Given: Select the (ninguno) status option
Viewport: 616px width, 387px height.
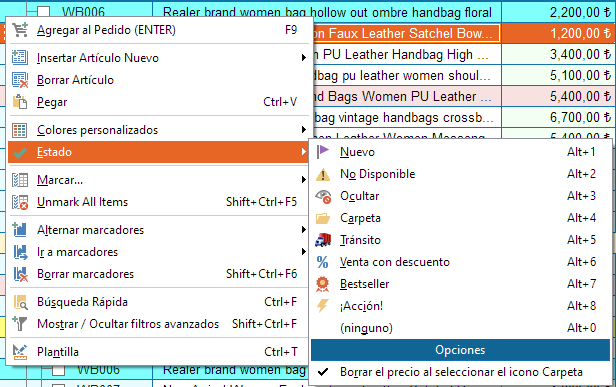Looking at the screenshot, I should tap(460, 328).
